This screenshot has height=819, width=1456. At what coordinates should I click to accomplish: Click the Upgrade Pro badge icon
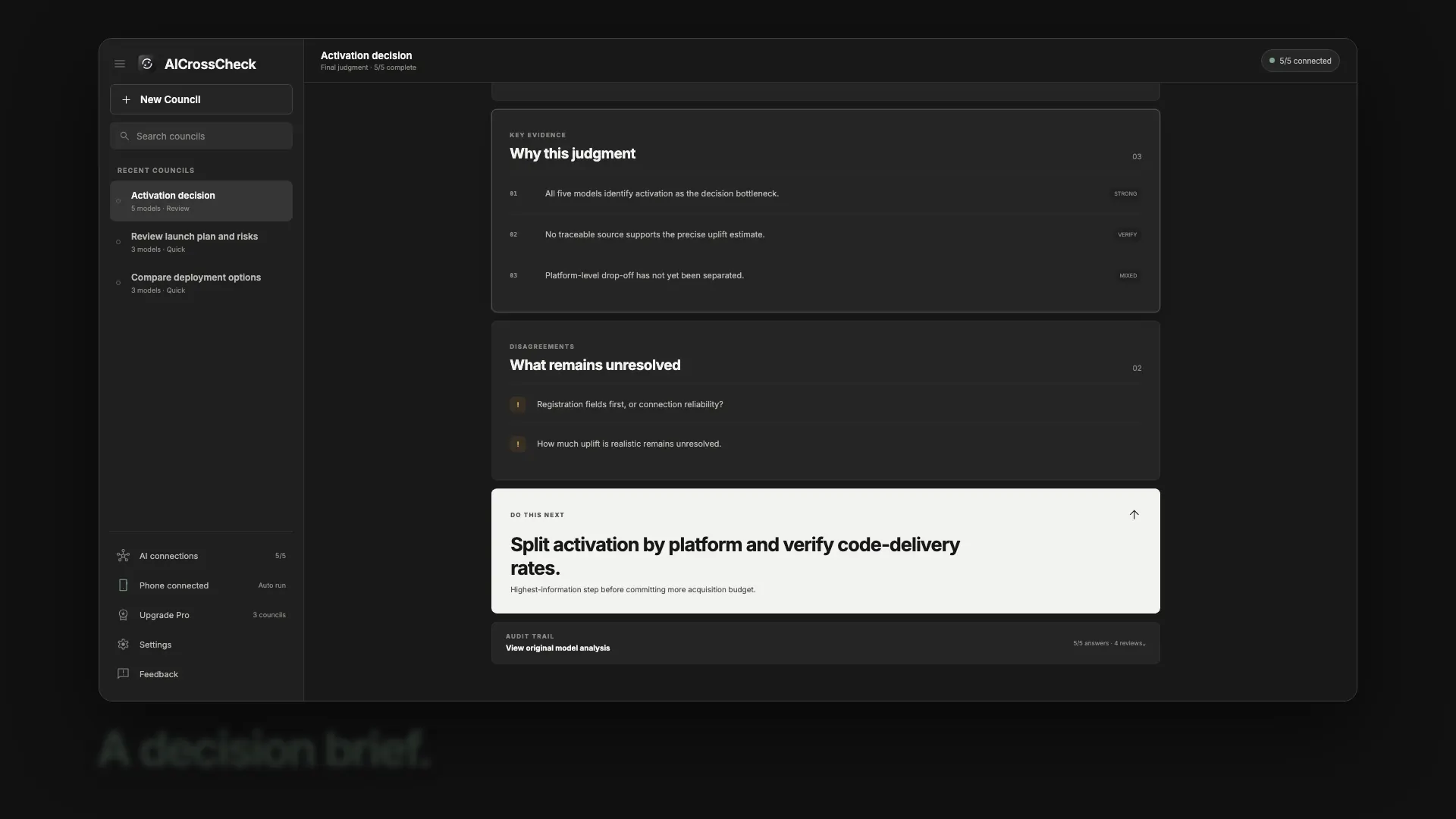(x=123, y=615)
